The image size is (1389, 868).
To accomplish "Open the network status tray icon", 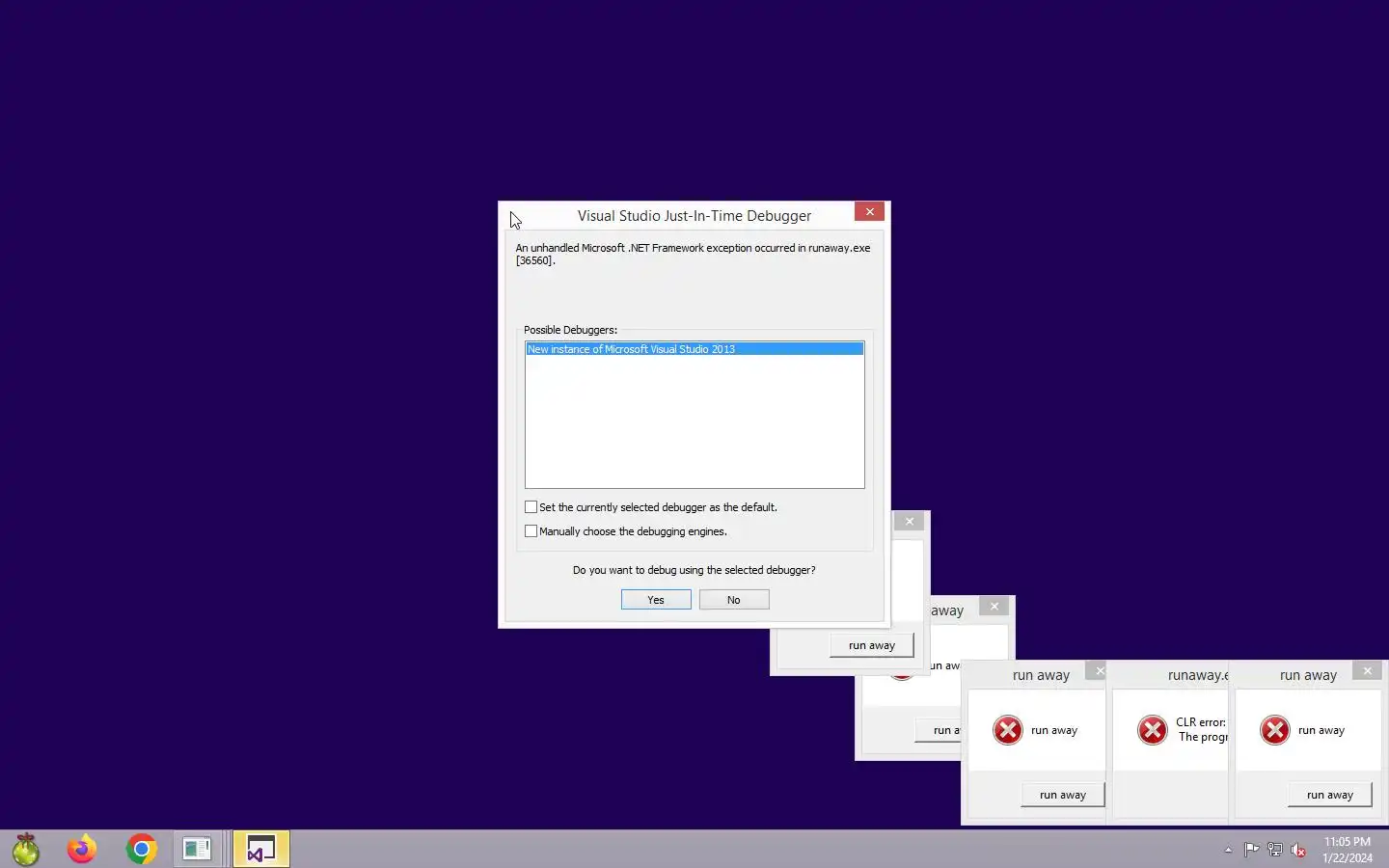I will pyautogui.click(x=1275, y=850).
